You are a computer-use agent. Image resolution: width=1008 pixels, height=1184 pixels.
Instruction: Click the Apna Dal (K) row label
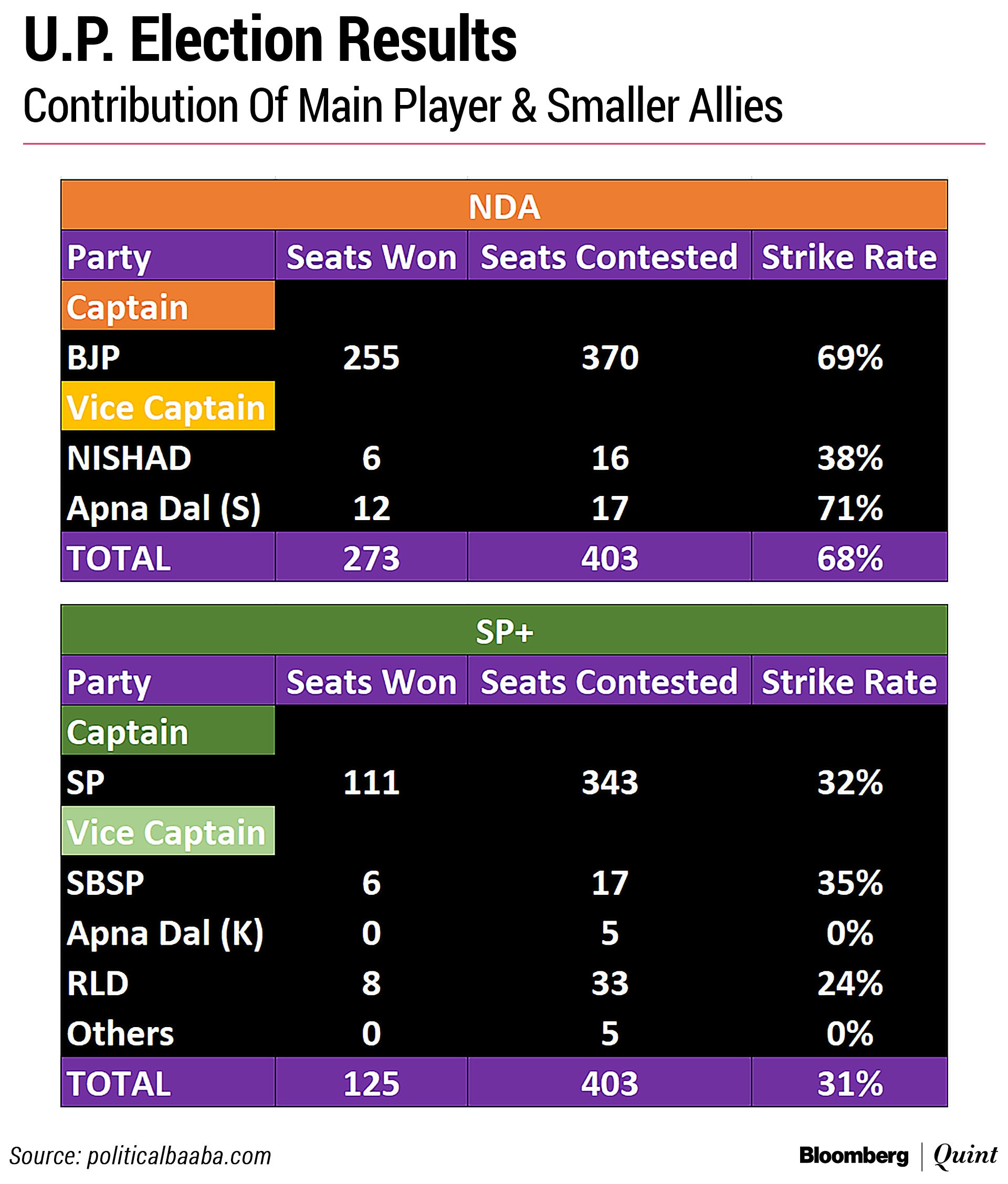[x=164, y=933]
